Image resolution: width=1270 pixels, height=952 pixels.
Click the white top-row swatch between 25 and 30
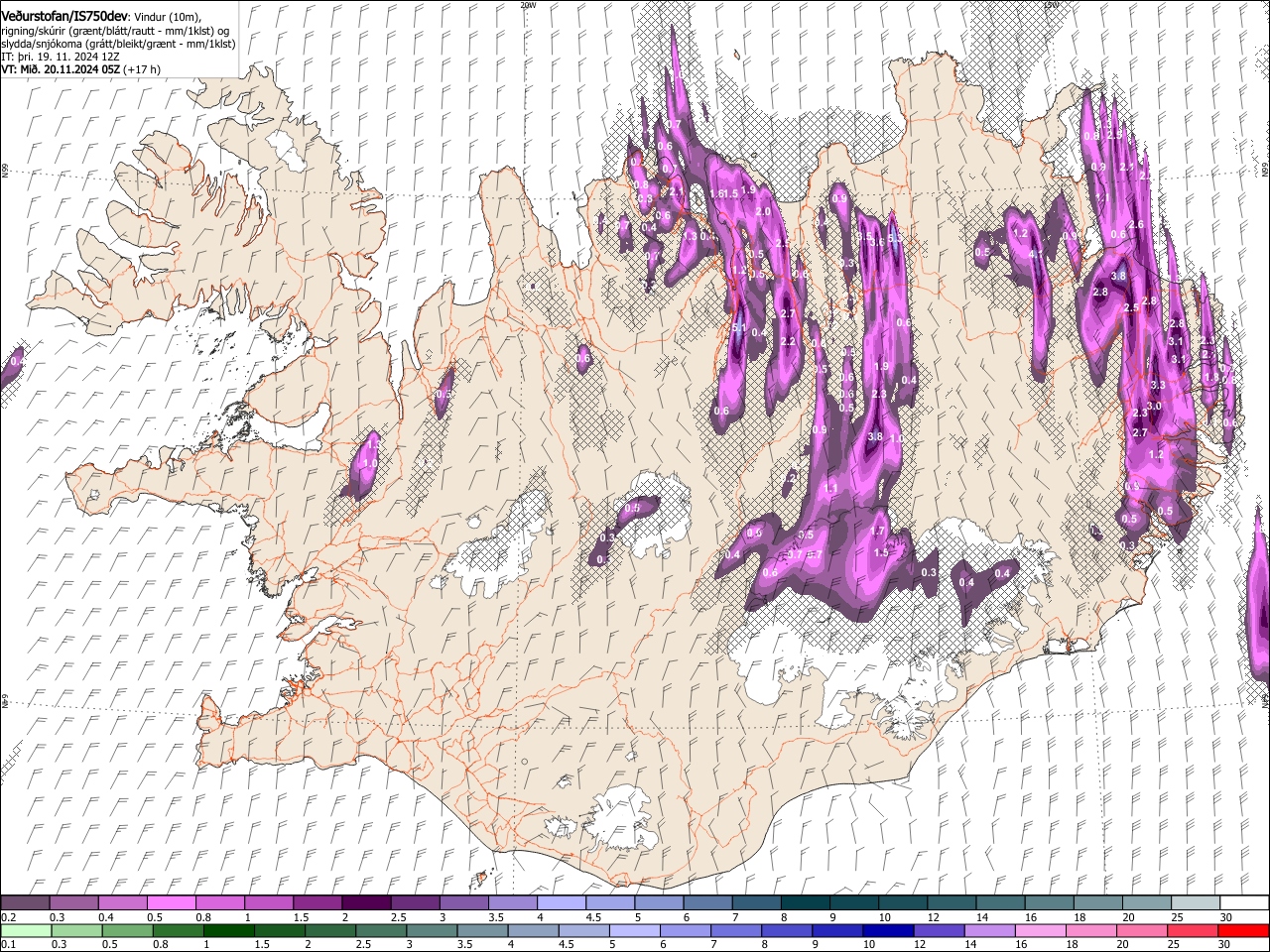click(1195, 903)
